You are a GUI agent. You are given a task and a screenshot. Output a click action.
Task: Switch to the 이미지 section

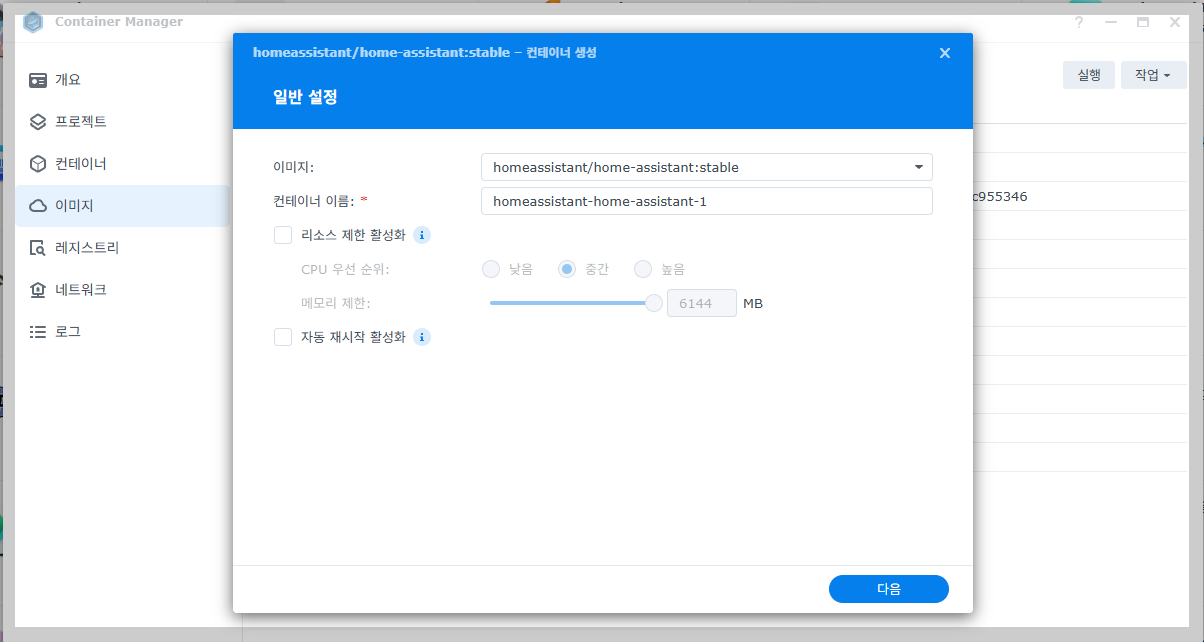point(122,206)
